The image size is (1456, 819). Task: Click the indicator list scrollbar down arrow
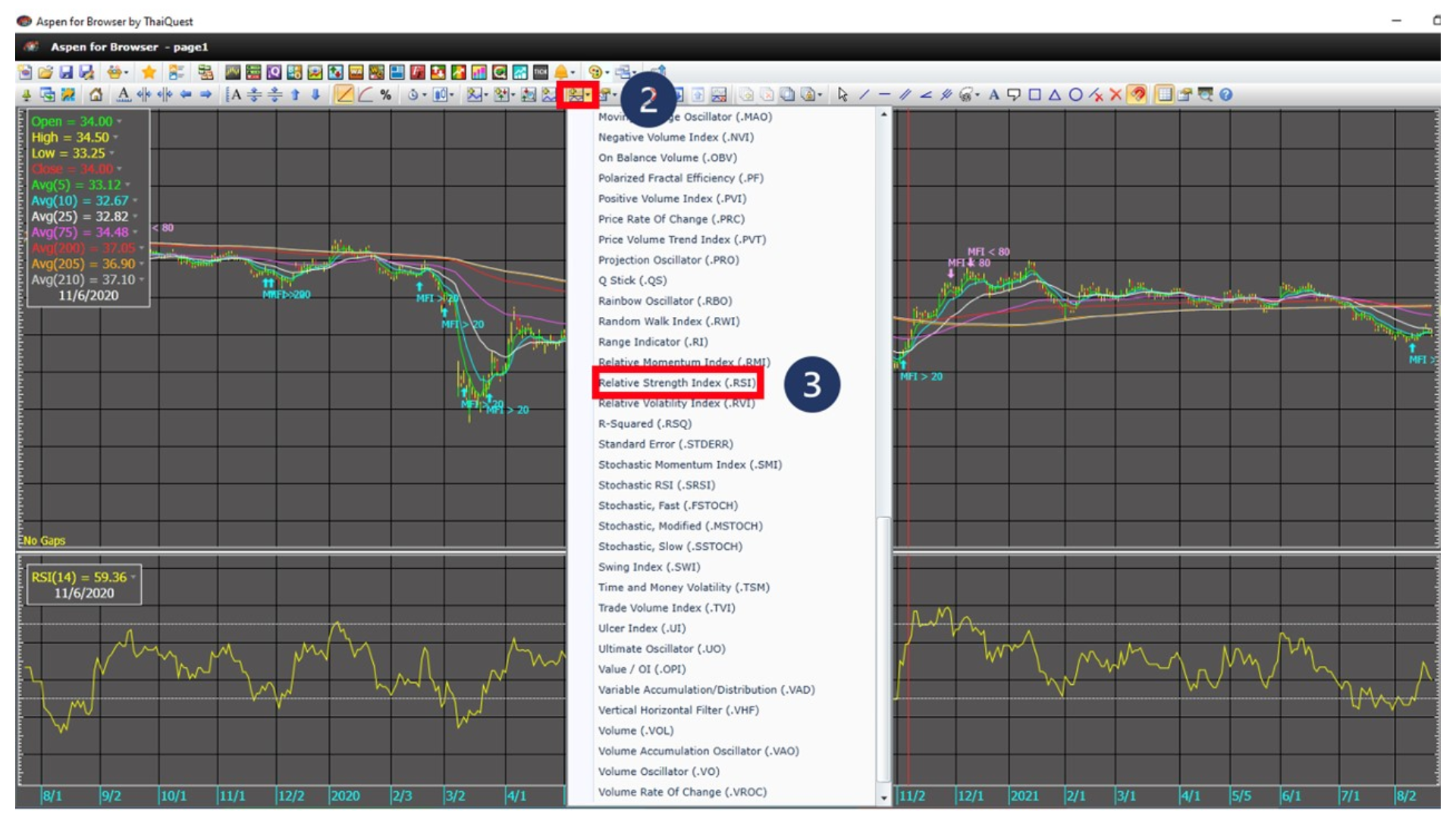coord(882,797)
